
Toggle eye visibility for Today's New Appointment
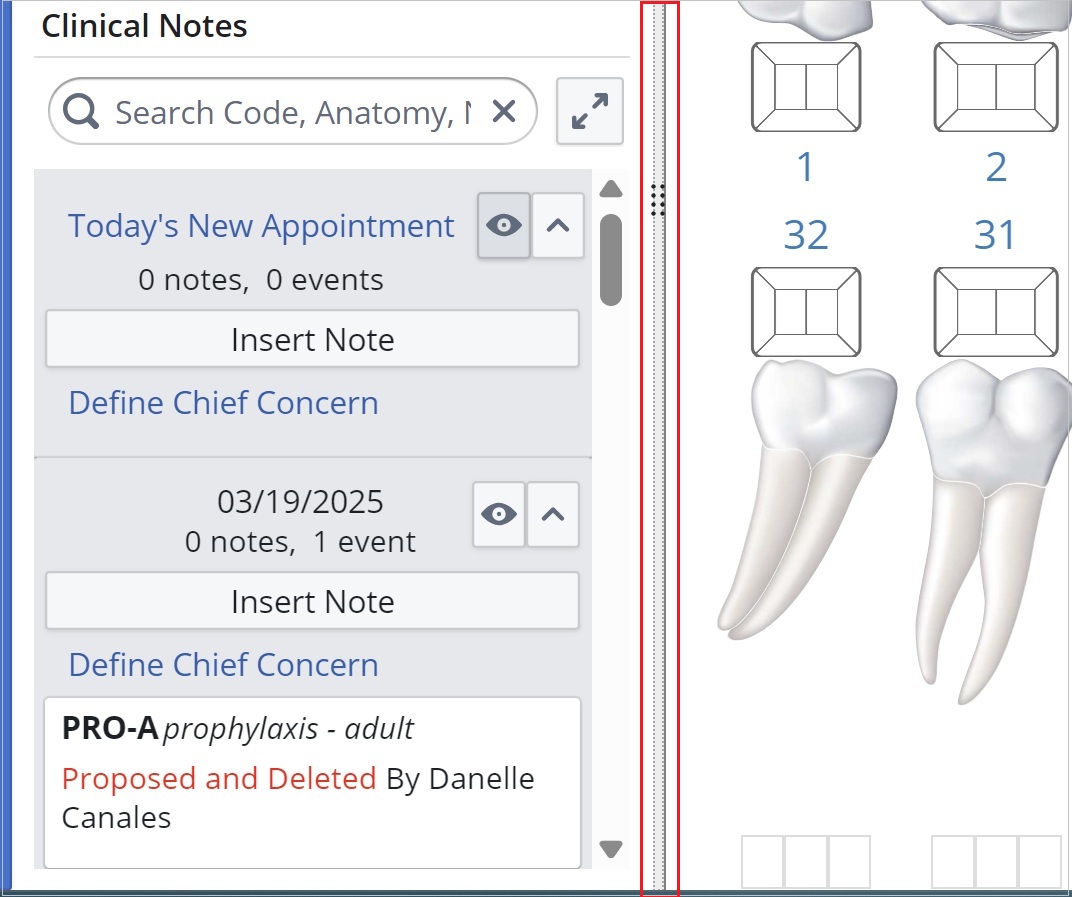click(x=504, y=226)
